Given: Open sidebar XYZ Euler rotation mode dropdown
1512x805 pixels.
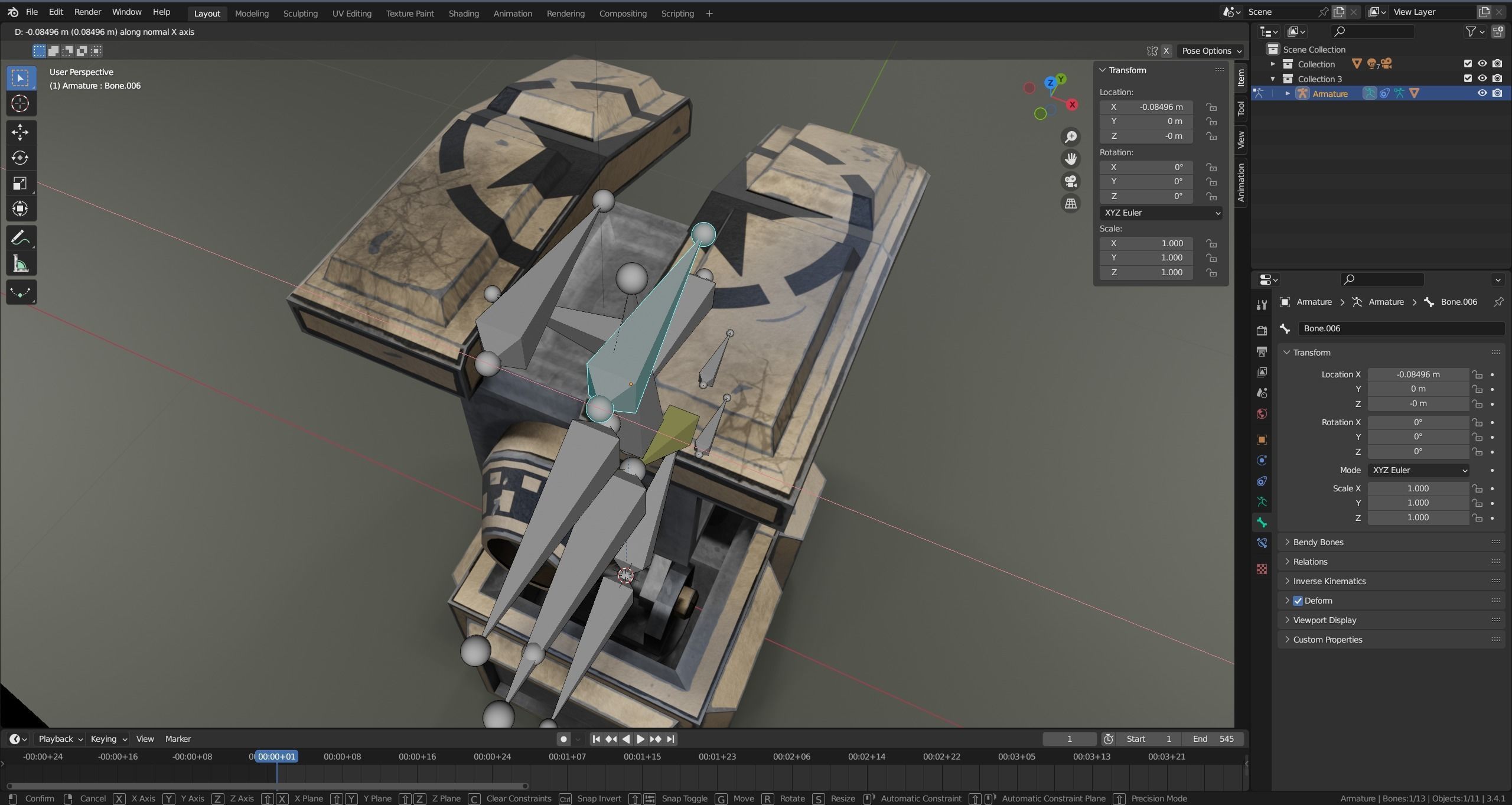Looking at the screenshot, I should (1161, 213).
